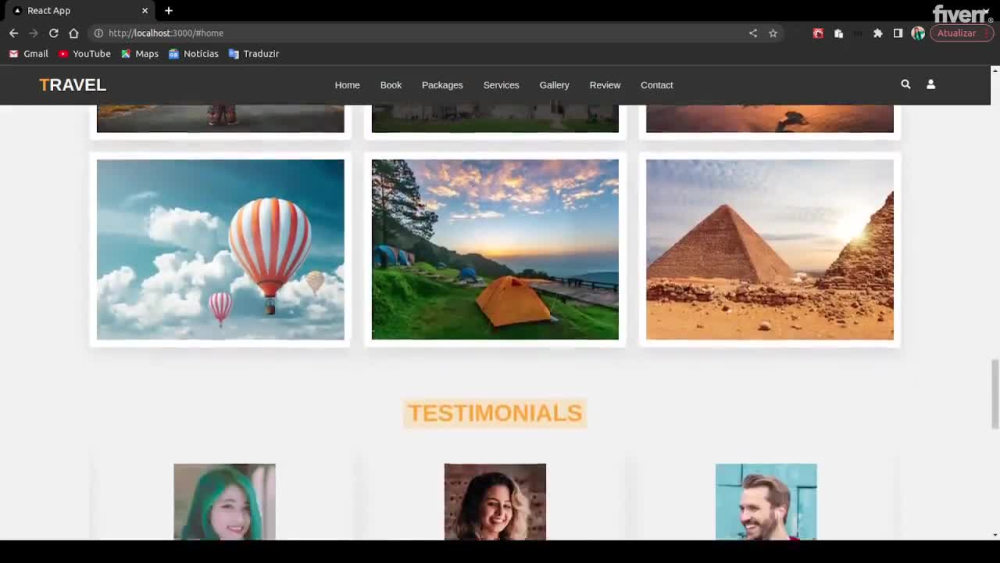Open the Traduzir bookmark
1000x563 pixels.
pyautogui.click(x=254, y=54)
